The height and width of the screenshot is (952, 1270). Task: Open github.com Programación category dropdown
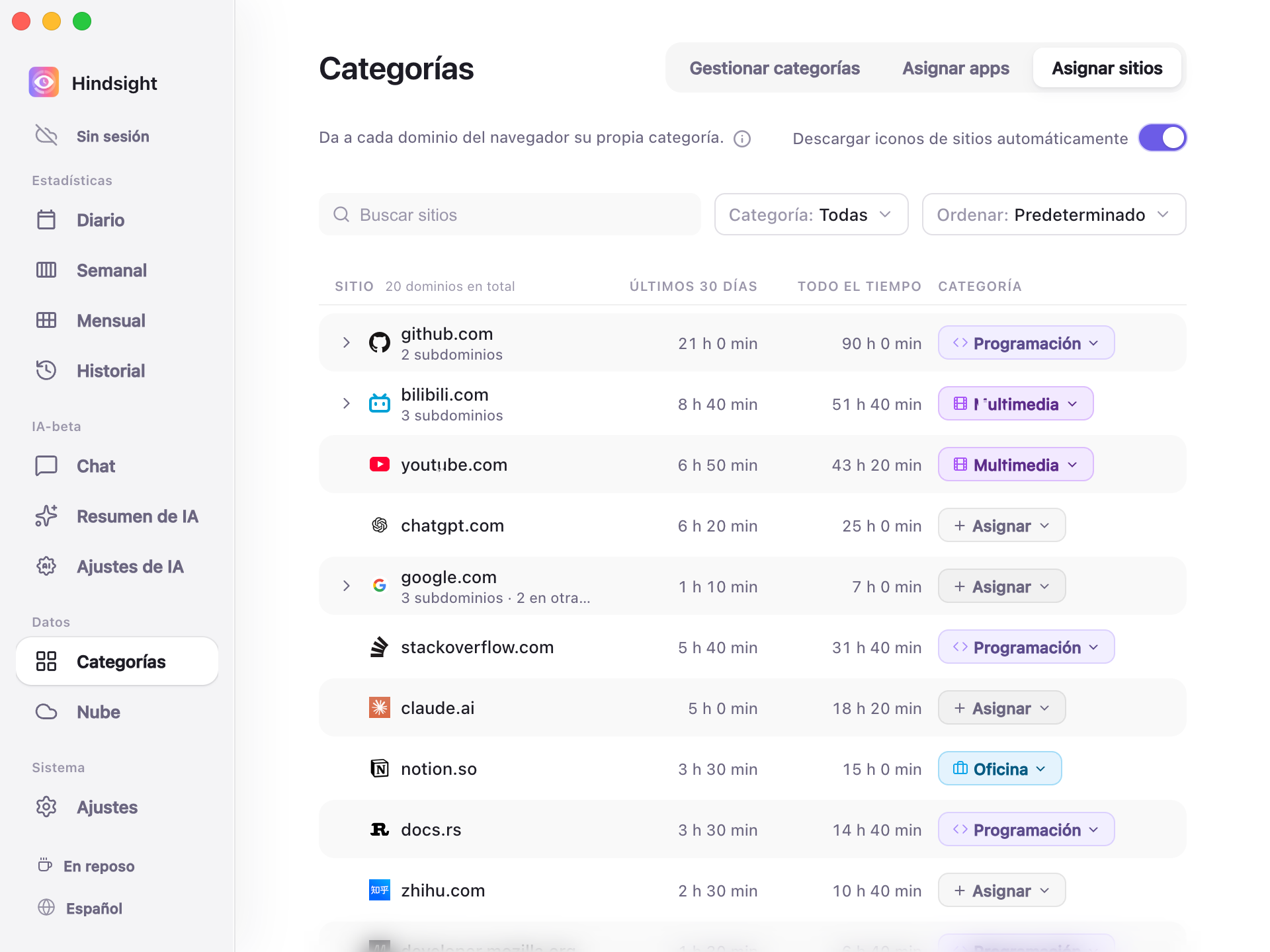(1026, 342)
